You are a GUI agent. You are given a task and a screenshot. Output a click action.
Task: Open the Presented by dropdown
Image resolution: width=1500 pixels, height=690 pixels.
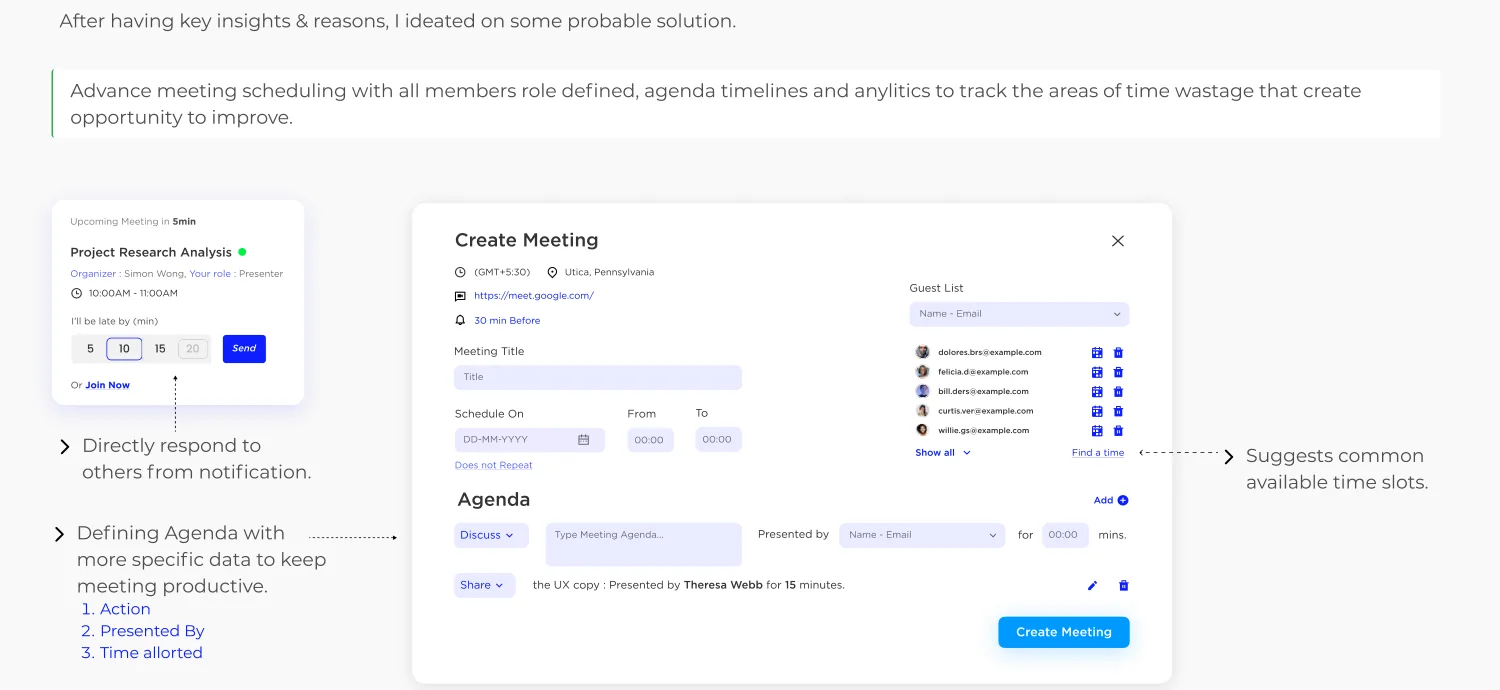(922, 535)
